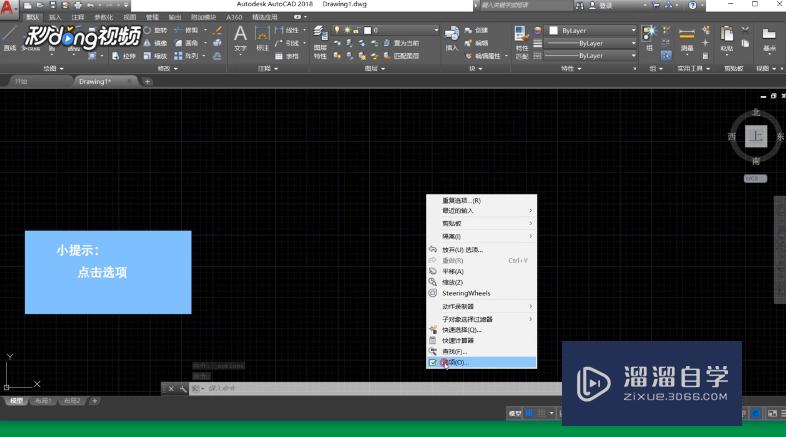The width and height of the screenshot is (786, 437).
Task: Click the ViewCube top face
Action: tap(757, 136)
